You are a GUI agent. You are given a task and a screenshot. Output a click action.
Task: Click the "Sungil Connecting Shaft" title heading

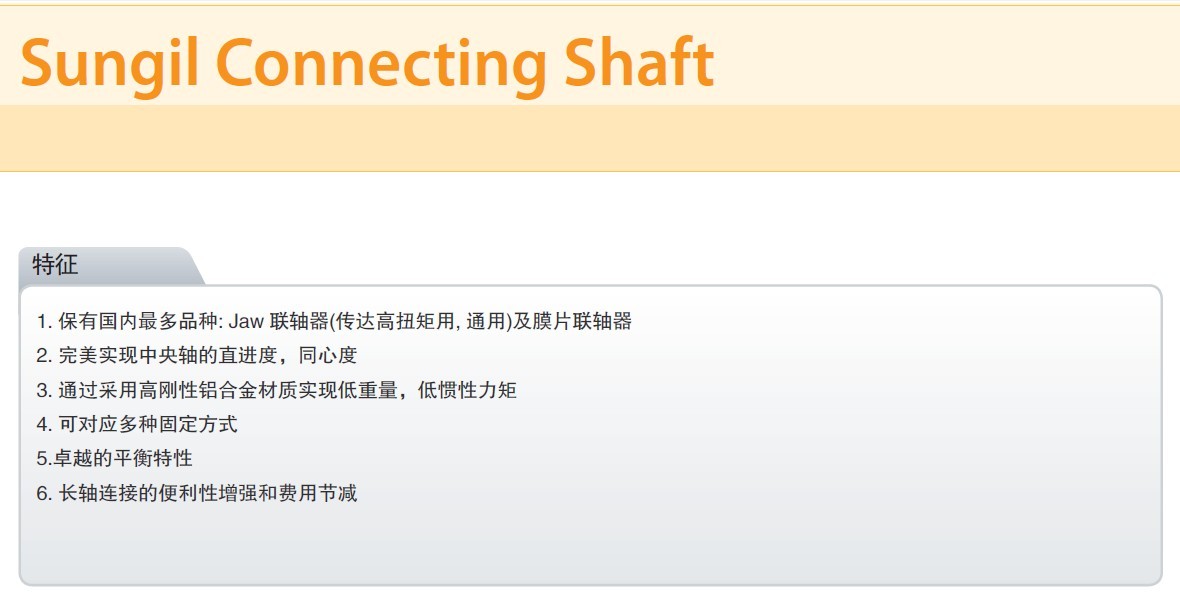(x=366, y=62)
